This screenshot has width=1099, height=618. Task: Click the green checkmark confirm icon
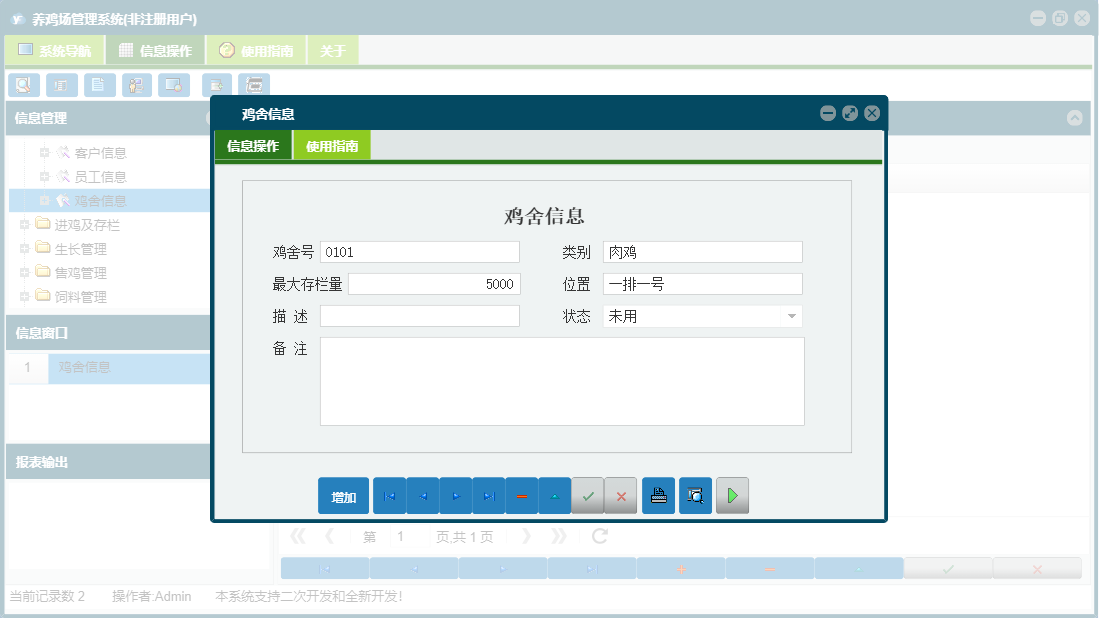(x=589, y=495)
